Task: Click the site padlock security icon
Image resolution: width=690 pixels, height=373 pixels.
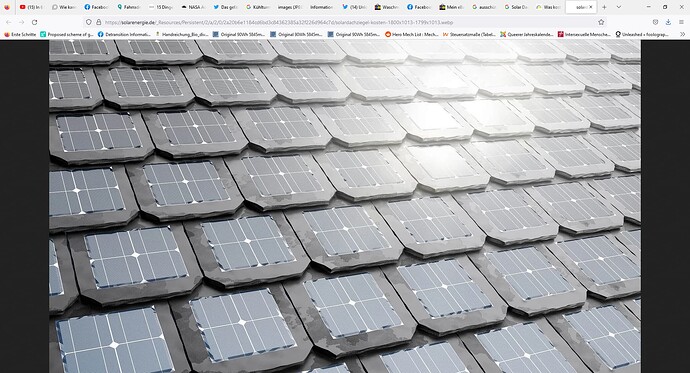Action: tap(99, 22)
